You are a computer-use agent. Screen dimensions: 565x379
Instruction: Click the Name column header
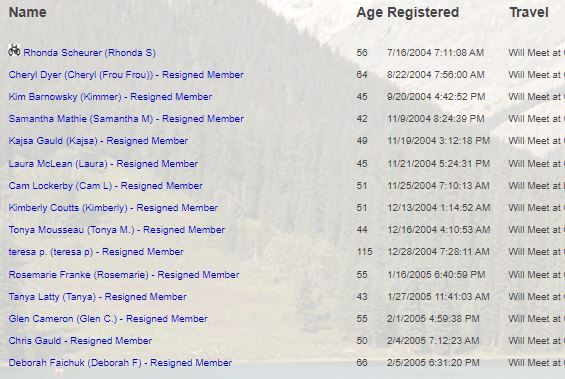point(28,12)
